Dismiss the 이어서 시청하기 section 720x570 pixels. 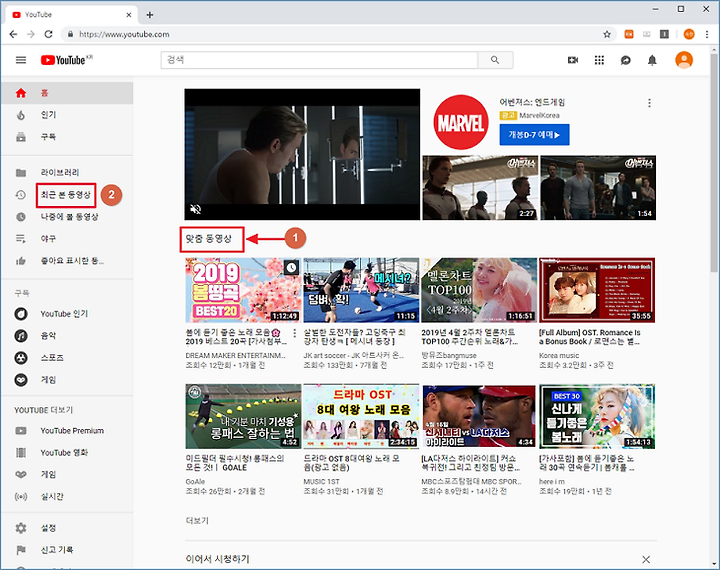646,559
